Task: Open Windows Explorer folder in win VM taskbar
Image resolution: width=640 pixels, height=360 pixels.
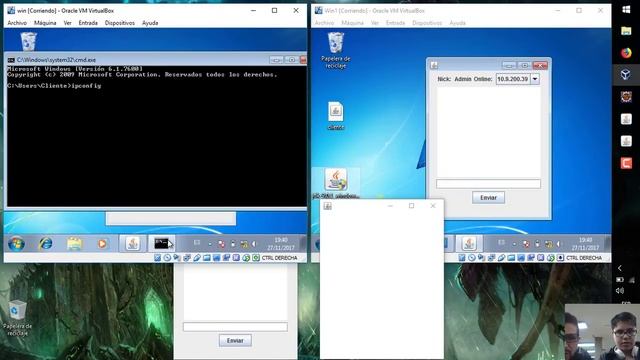Action: coord(74,244)
